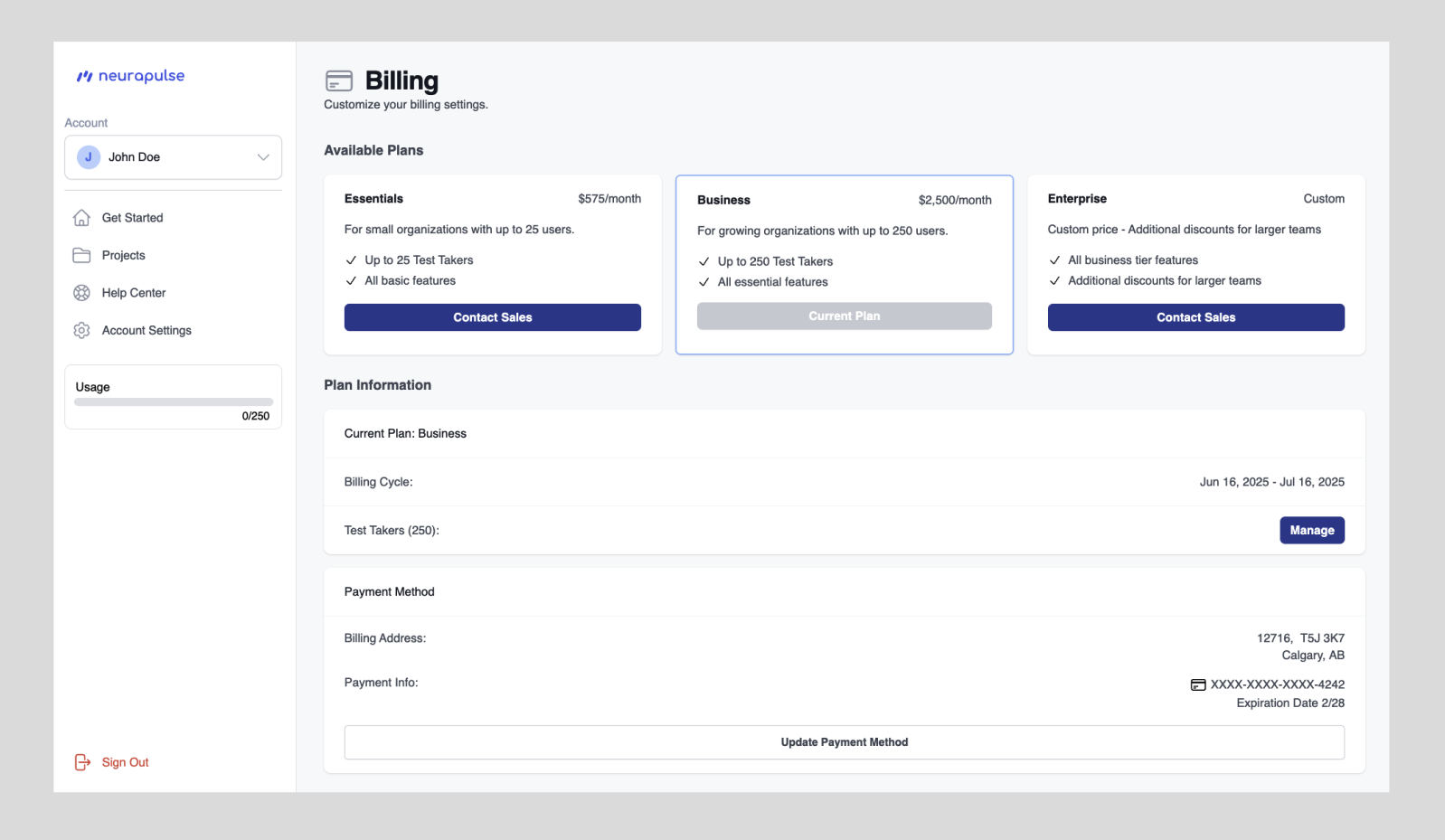Click 'For small organizations with up to 25 users.'
The image size is (1445, 840).
click(x=459, y=230)
